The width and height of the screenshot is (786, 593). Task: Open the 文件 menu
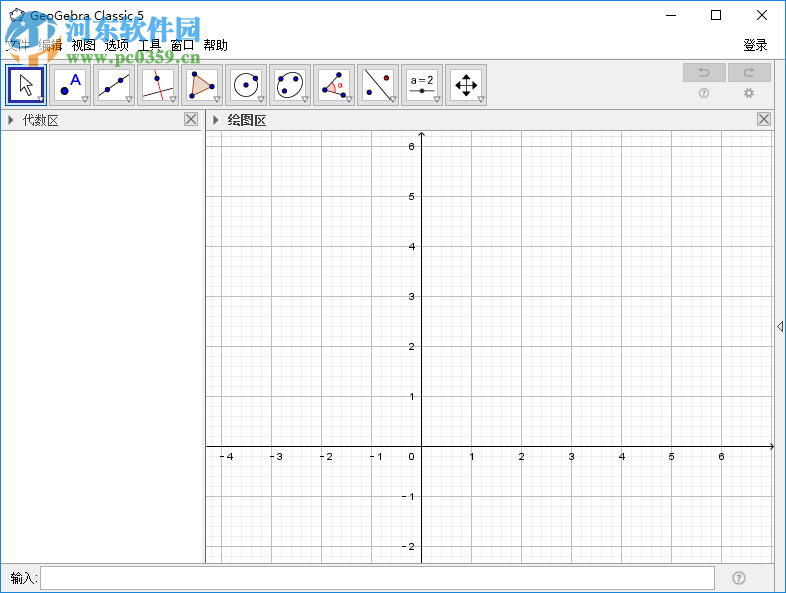click(x=18, y=45)
